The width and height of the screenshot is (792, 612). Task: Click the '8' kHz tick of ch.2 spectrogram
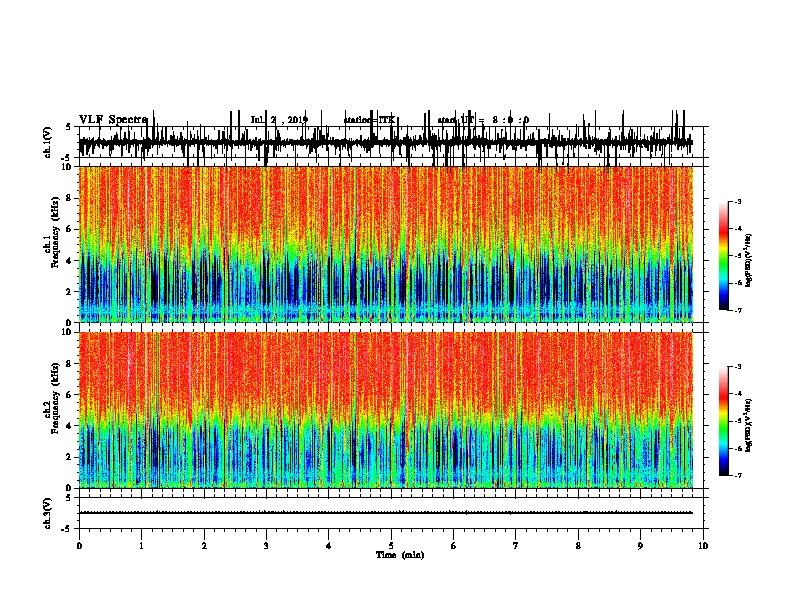[70, 364]
